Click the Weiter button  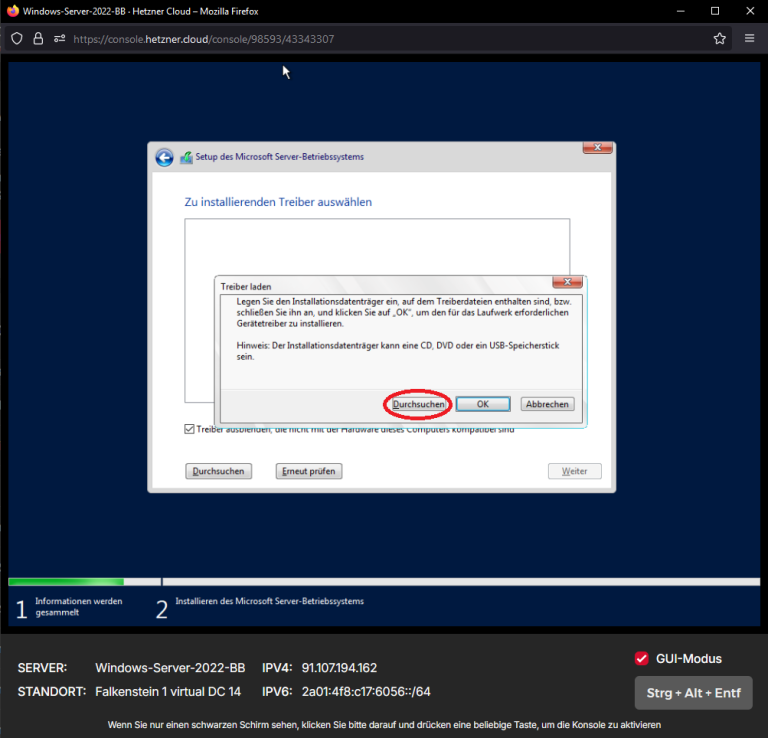click(574, 471)
